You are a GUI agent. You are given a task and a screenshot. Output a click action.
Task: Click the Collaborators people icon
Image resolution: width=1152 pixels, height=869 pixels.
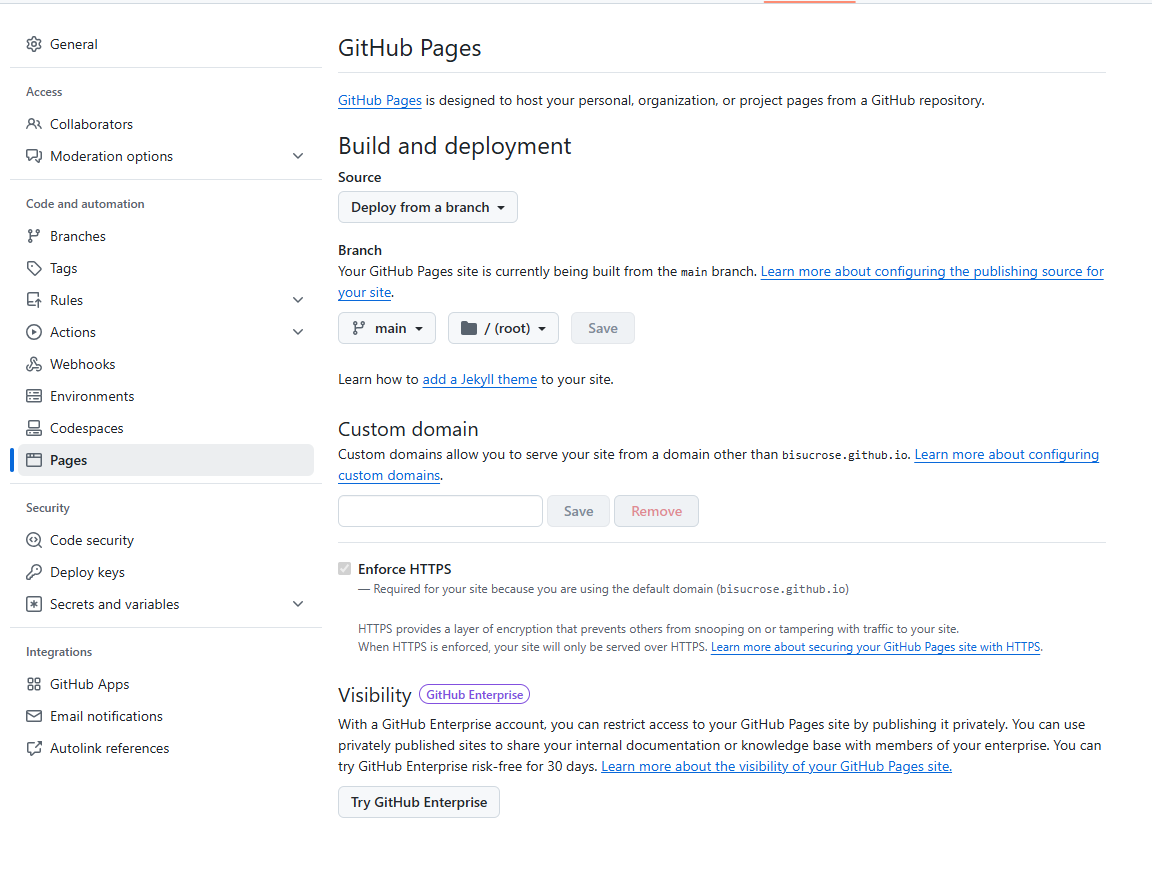34,124
